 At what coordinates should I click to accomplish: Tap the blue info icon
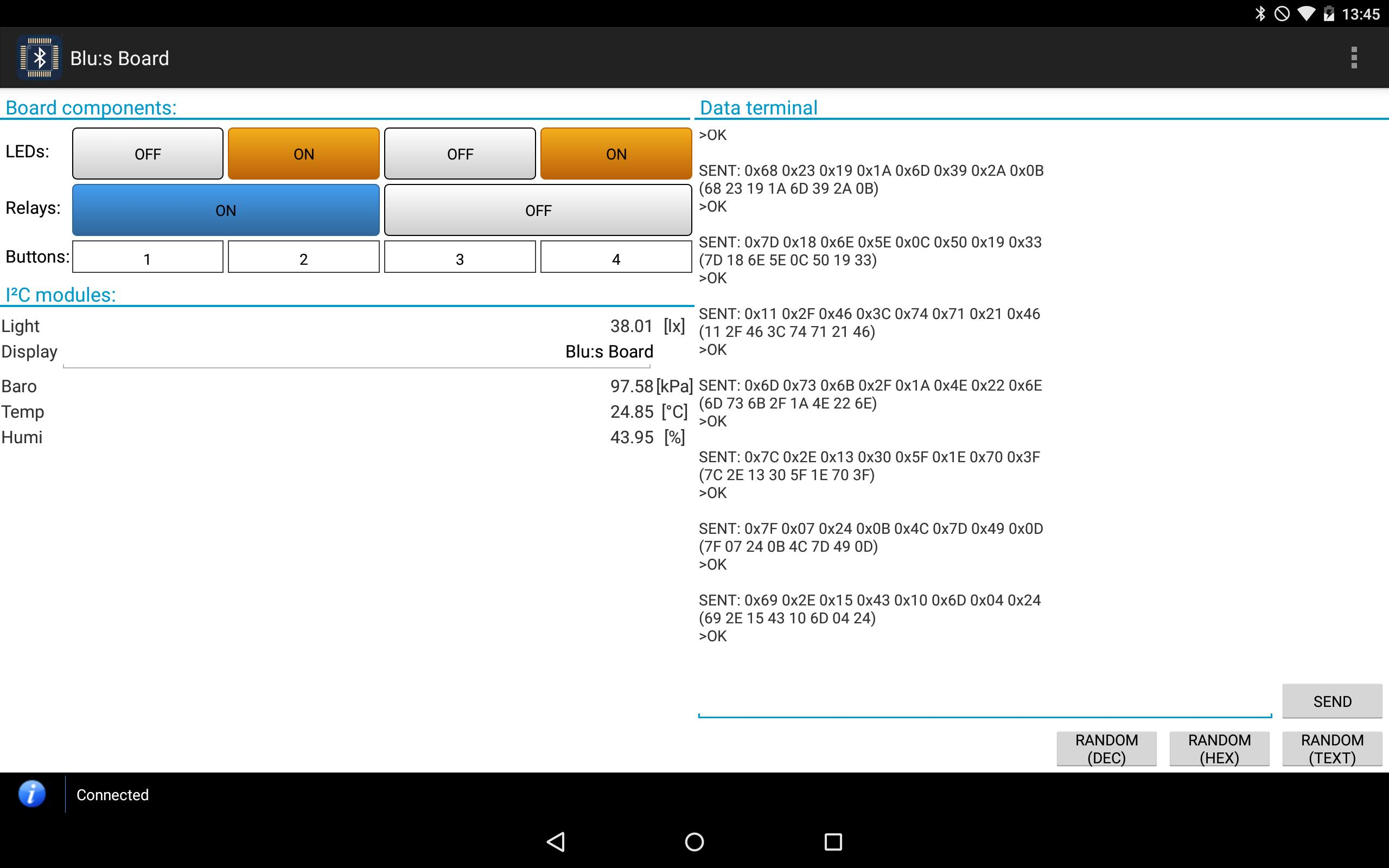pyautogui.click(x=32, y=794)
